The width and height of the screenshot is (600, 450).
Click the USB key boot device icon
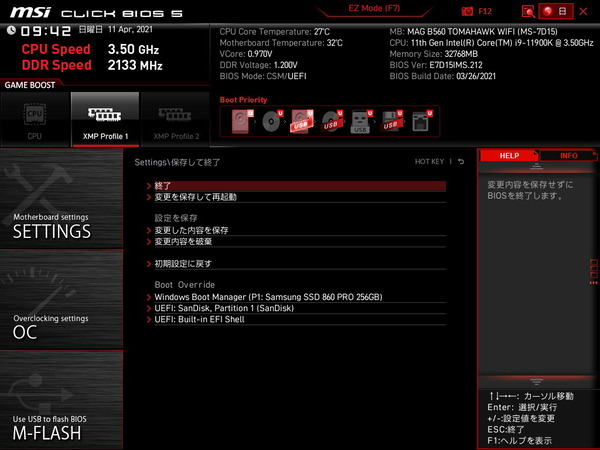362,122
